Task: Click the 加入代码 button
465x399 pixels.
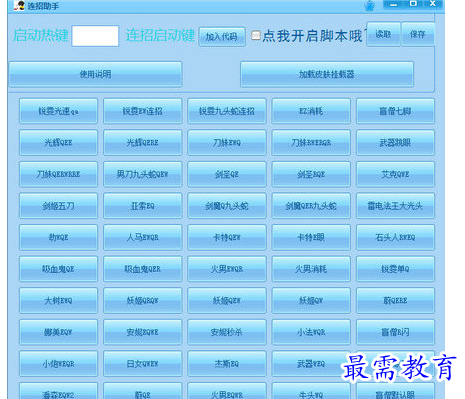Action: (x=222, y=36)
